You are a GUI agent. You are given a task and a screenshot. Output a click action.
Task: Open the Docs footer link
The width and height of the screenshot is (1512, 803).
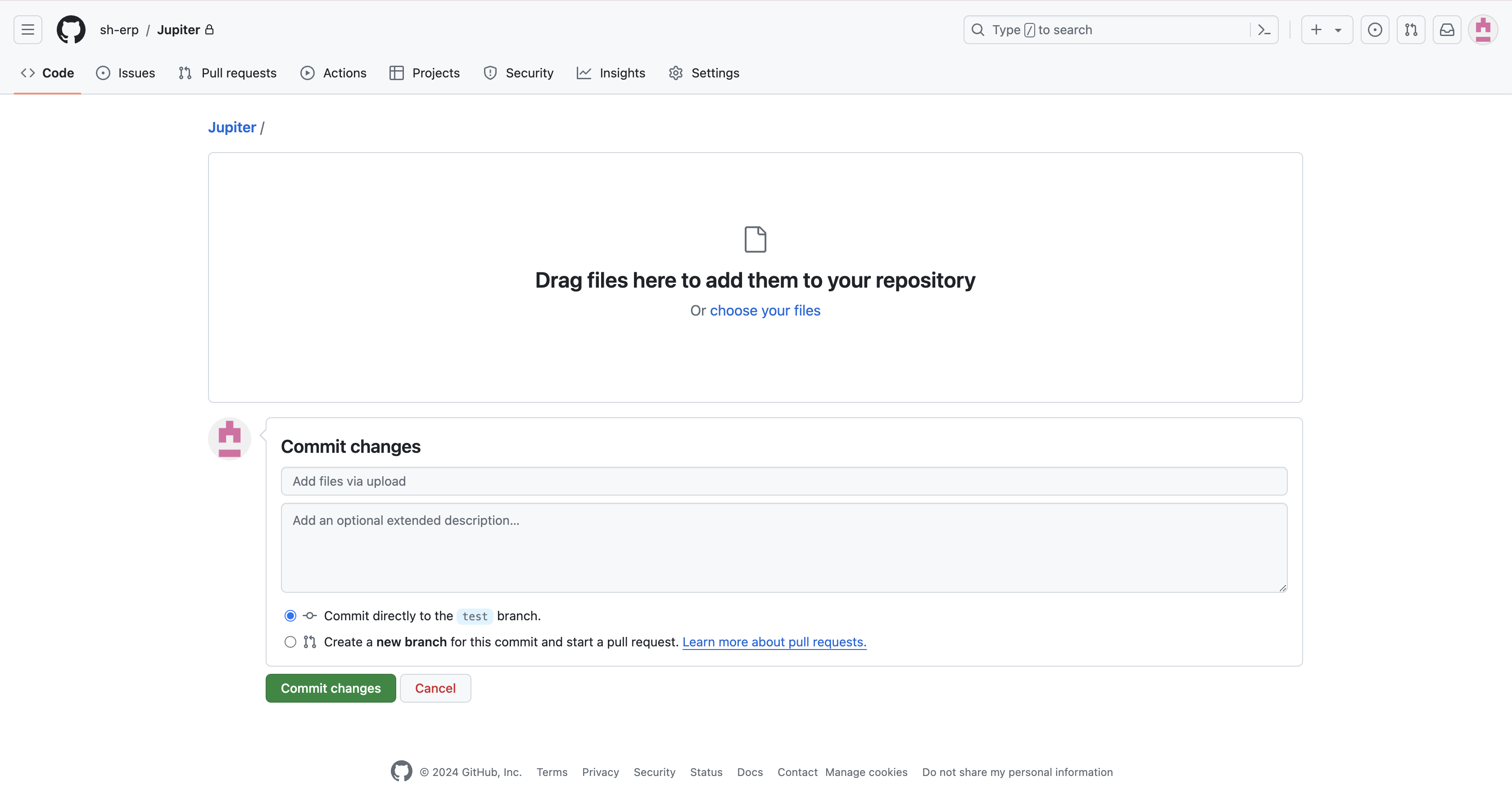click(x=750, y=772)
